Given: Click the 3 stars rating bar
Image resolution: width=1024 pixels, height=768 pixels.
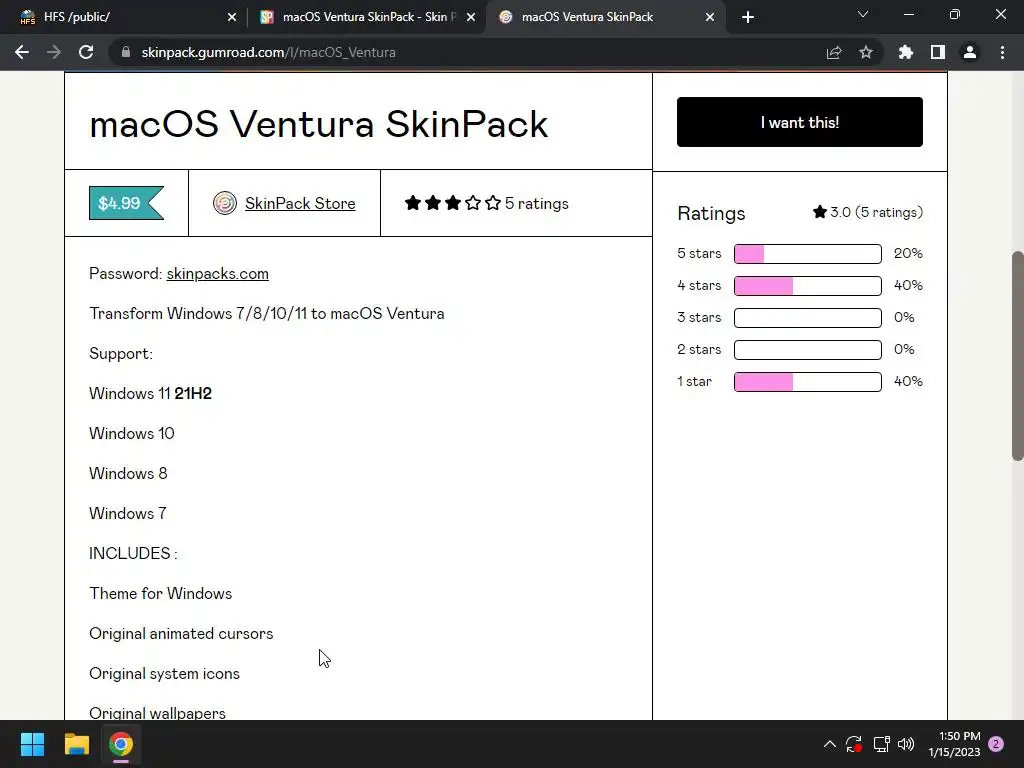Looking at the screenshot, I should pos(808,317).
